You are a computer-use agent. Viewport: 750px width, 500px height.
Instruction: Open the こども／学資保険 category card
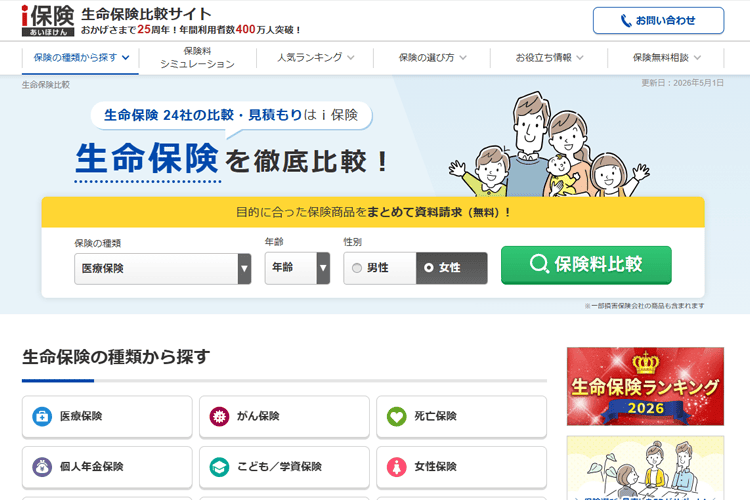[x=284, y=467]
